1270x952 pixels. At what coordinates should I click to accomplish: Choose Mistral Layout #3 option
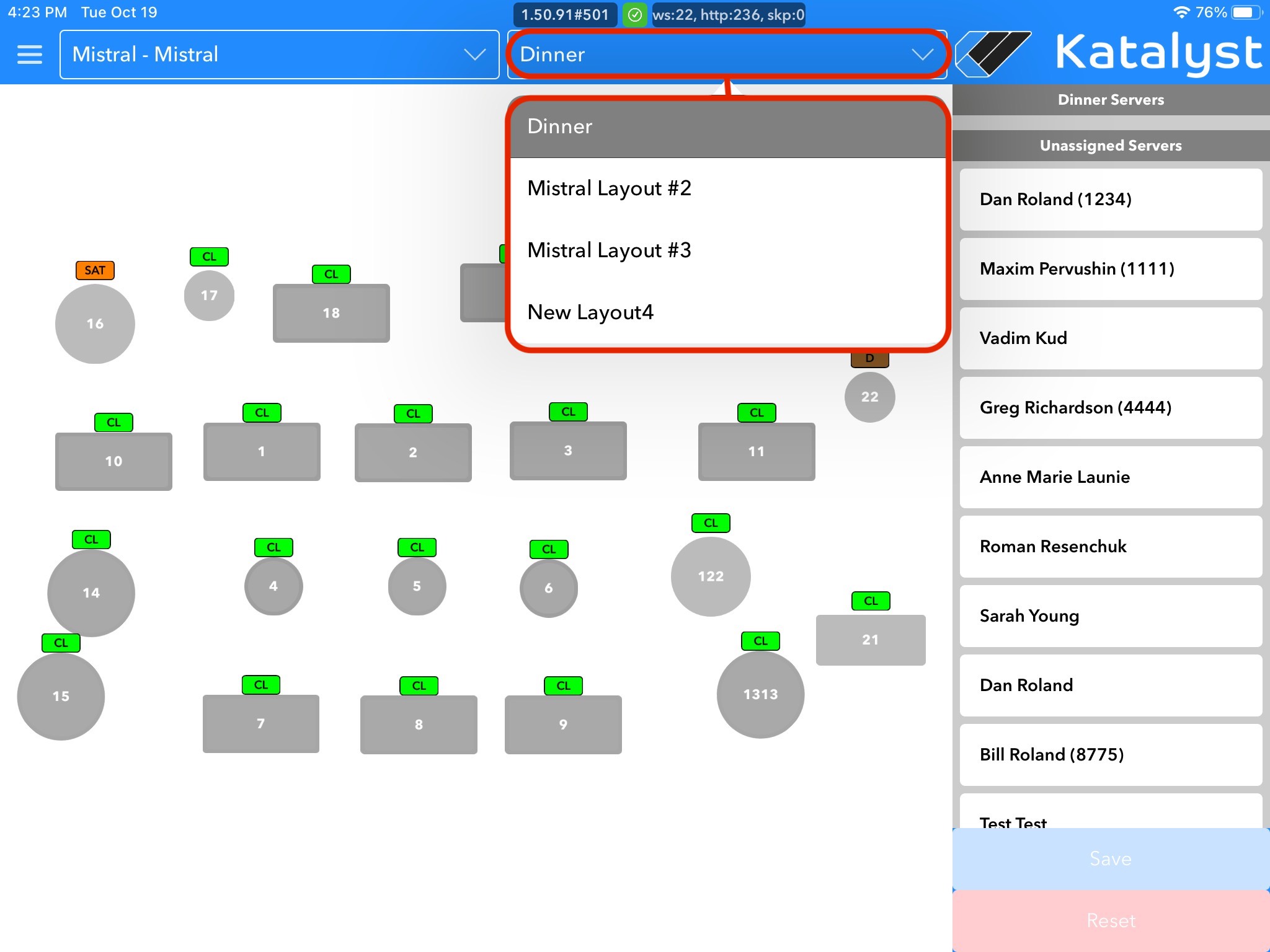pyautogui.click(x=609, y=250)
